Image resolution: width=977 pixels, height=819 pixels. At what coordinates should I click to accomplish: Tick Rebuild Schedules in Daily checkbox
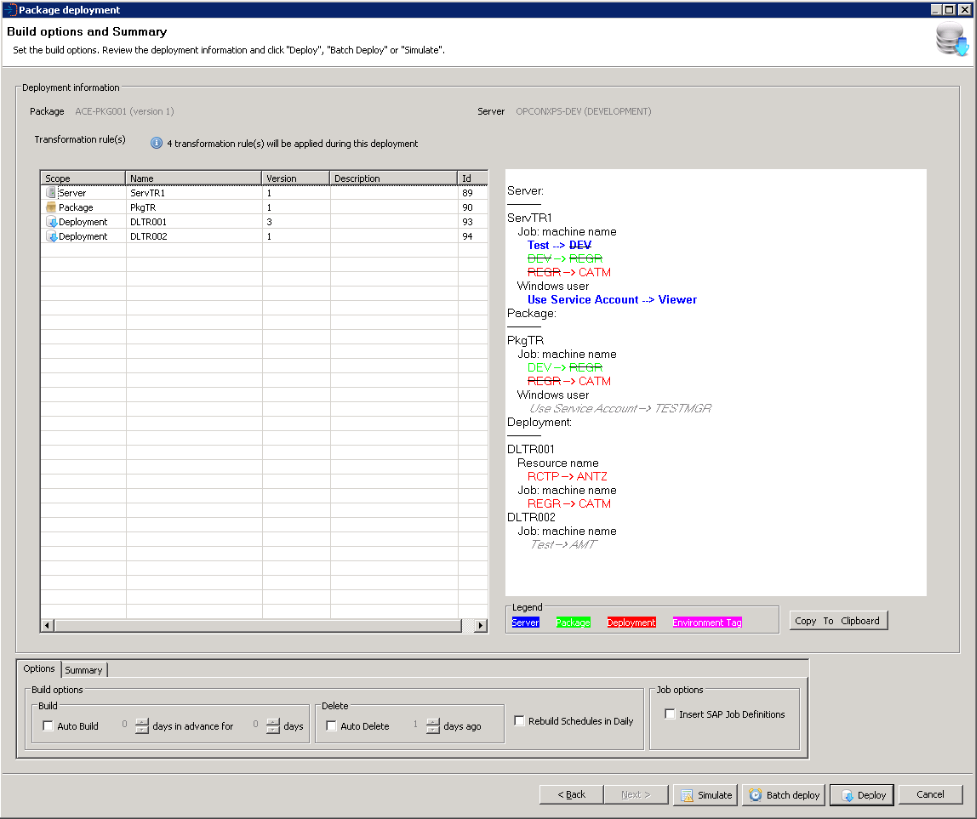click(518, 721)
